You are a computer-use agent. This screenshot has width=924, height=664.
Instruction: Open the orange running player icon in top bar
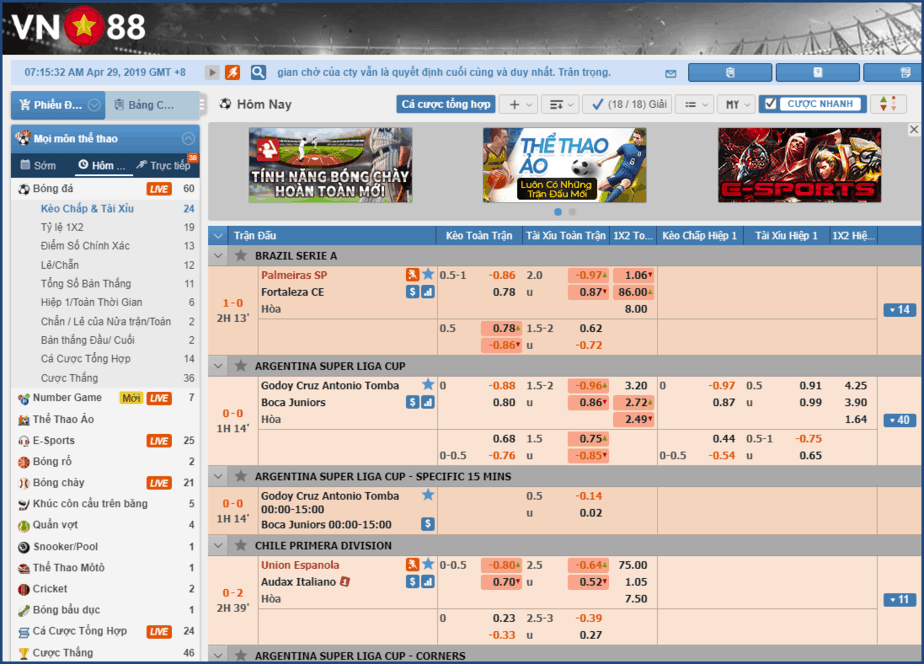tap(233, 72)
